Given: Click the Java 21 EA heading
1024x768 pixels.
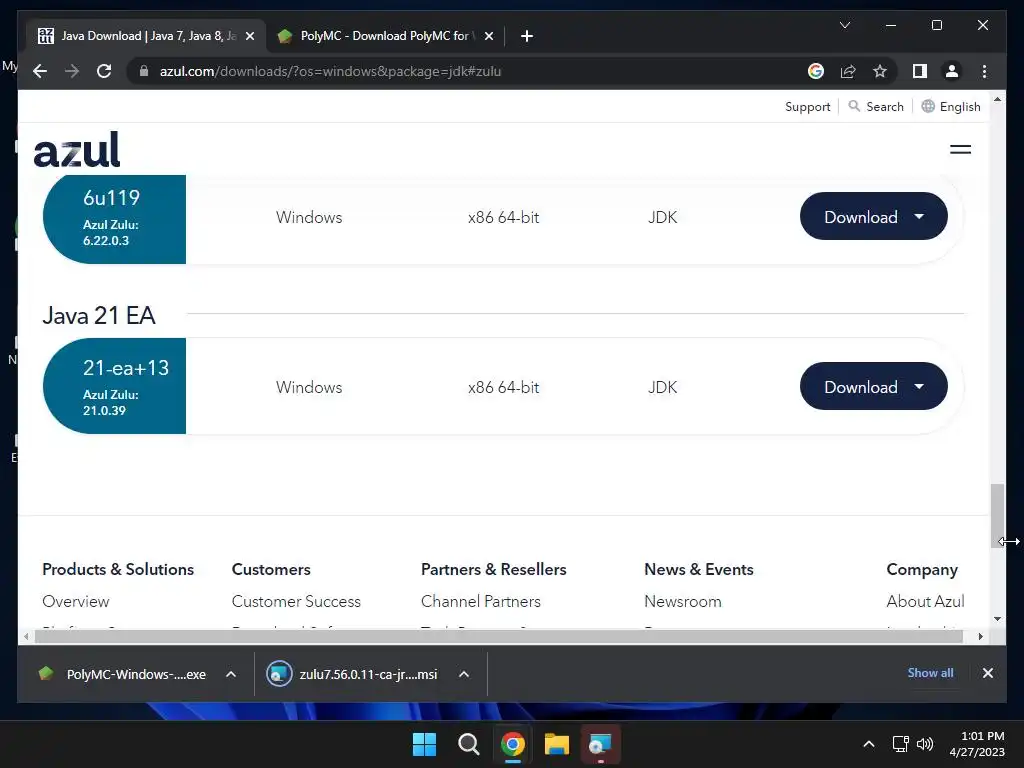Looking at the screenshot, I should pos(99,315).
